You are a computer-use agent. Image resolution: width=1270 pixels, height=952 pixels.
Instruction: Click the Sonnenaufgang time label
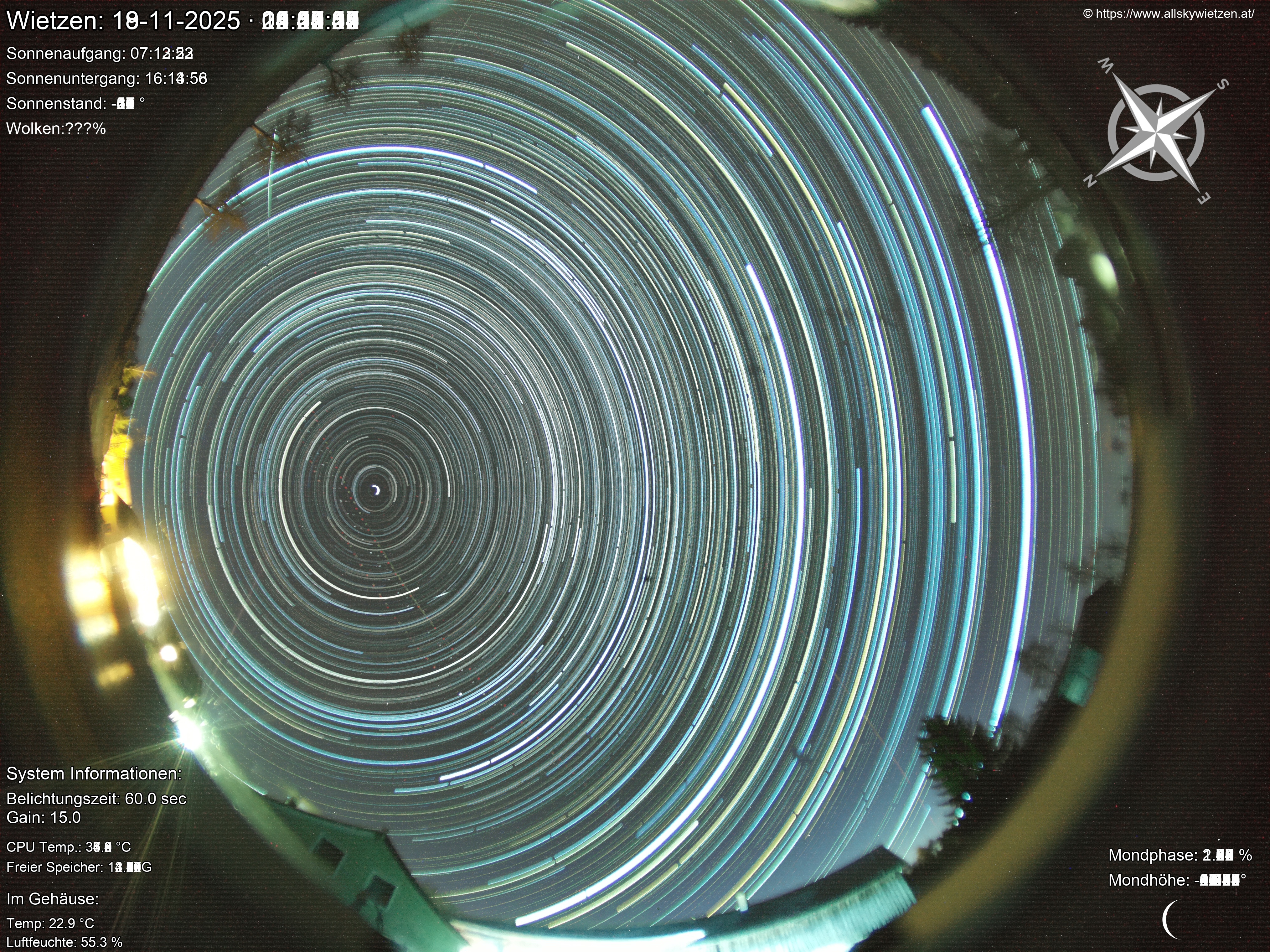pyautogui.click(x=100, y=54)
